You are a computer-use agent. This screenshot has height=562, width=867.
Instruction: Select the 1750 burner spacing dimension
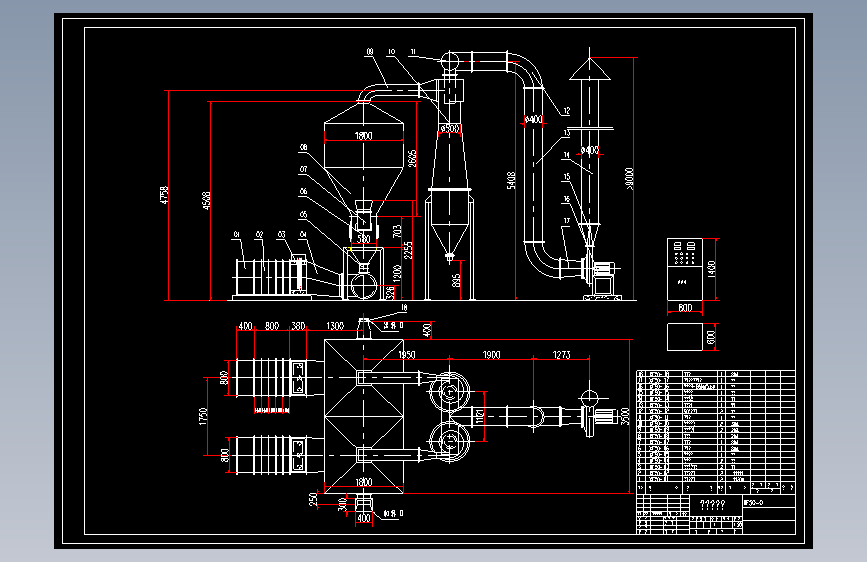click(x=203, y=416)
